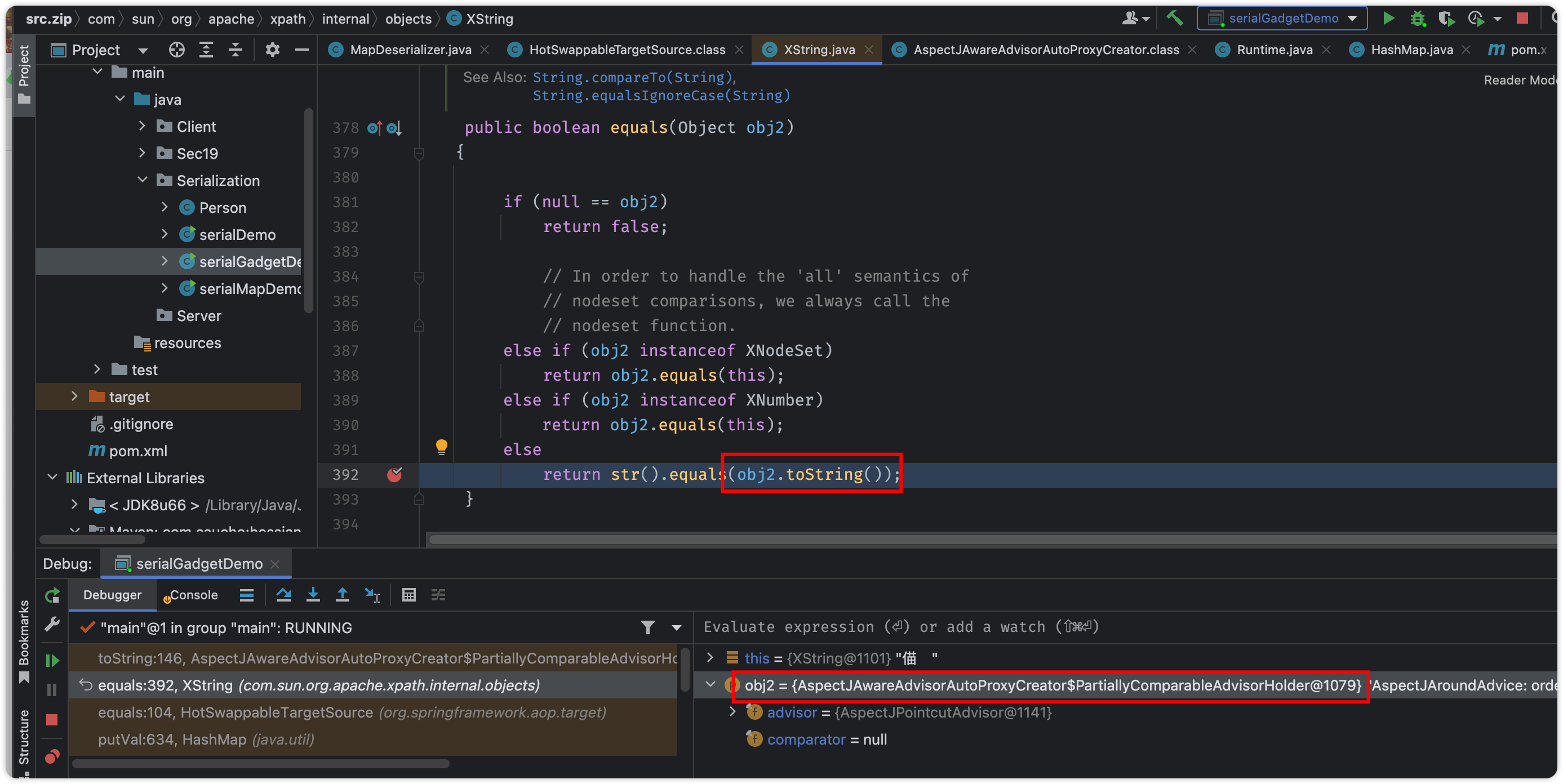Screen dimensions: 1563x784
Task: Click the Step Into debugger icon
Action: [313, 595]
